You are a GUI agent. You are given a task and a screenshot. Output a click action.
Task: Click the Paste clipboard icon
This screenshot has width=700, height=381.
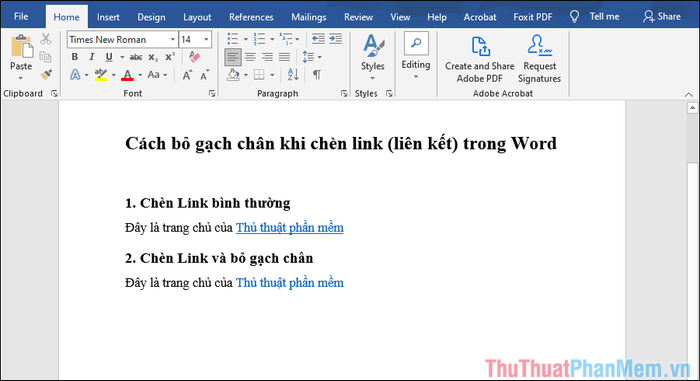[21, 46]
